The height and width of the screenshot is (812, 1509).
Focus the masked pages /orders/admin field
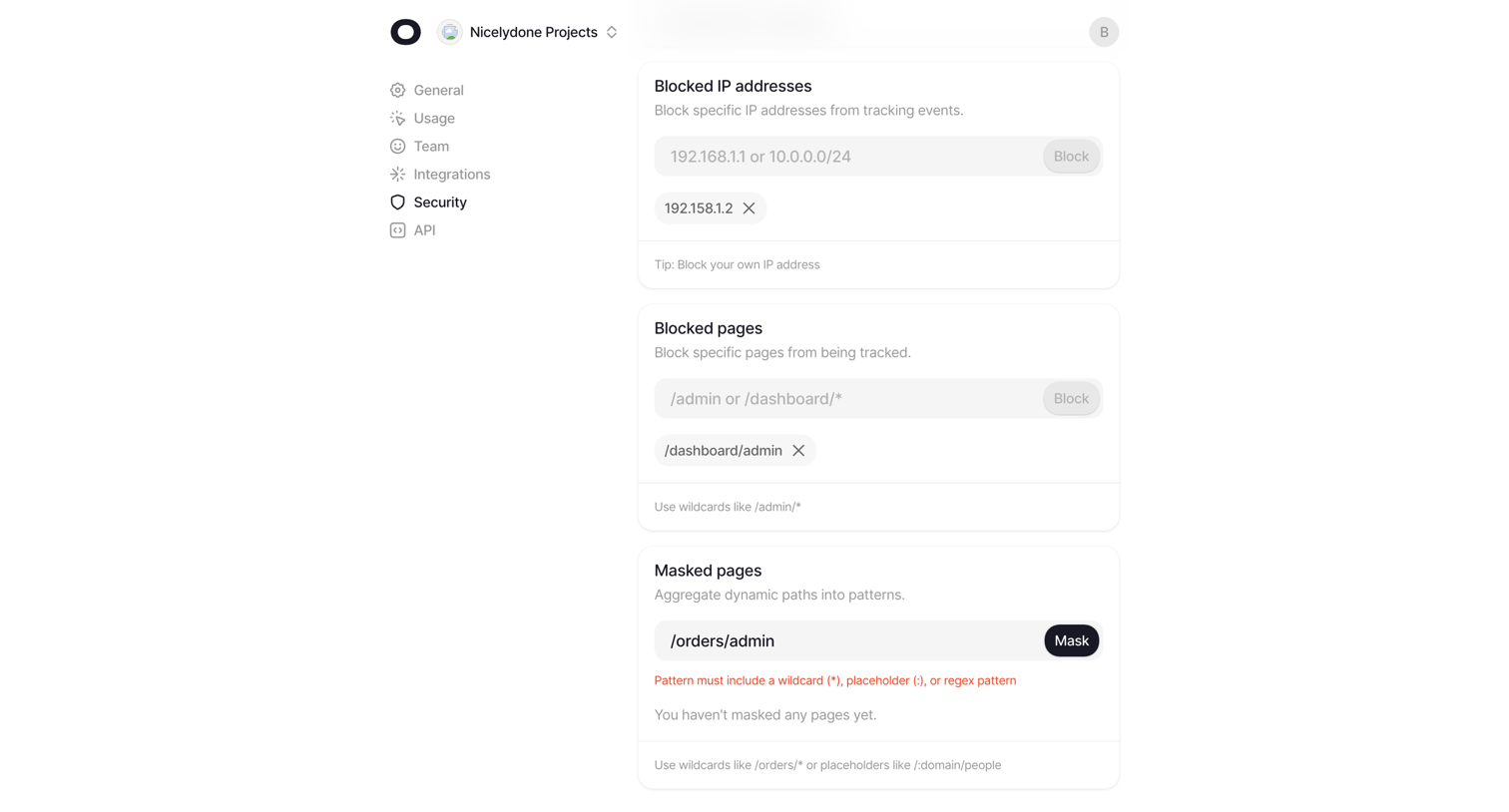[848, 640]
